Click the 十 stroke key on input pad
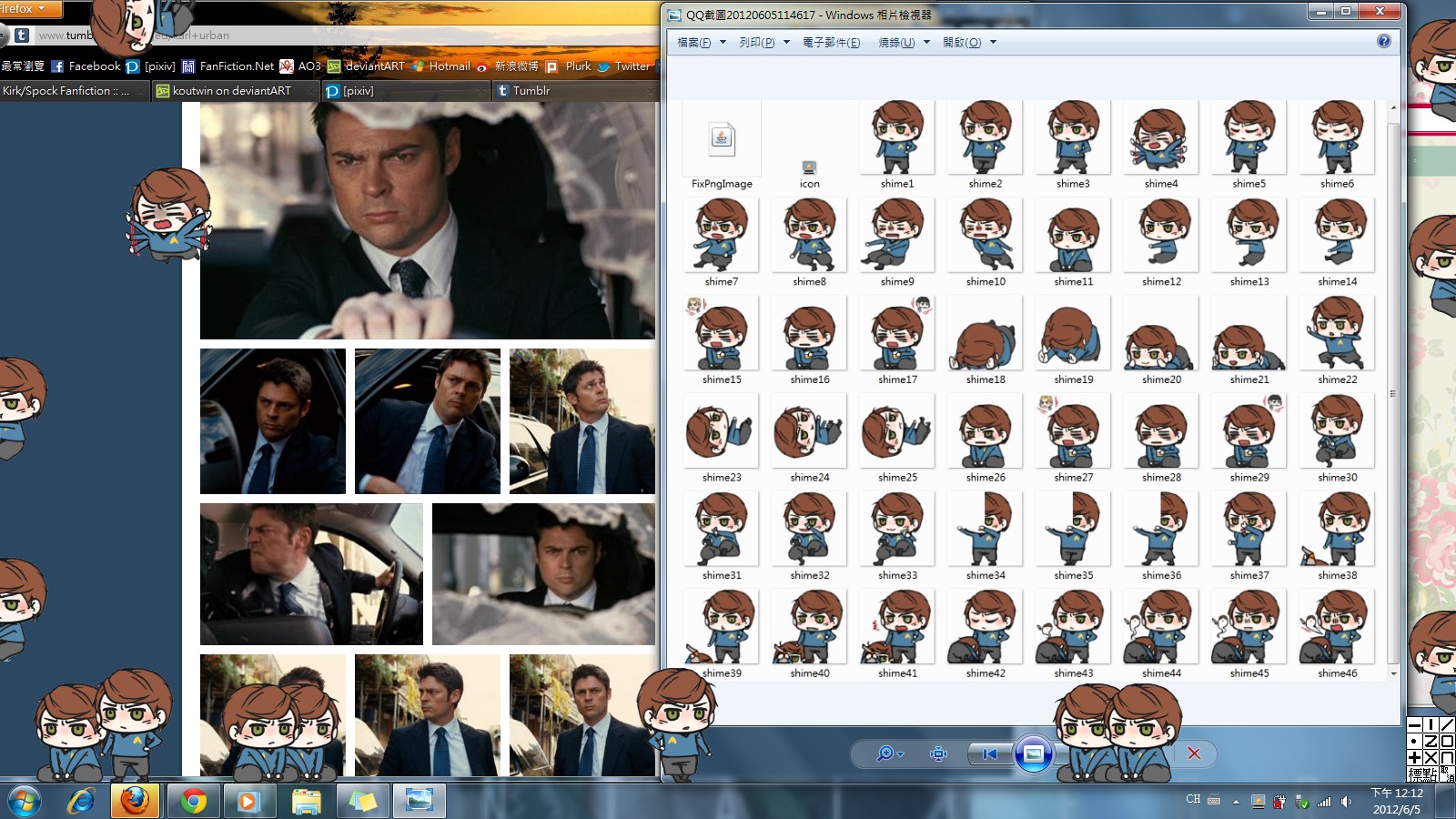This screenshot has height=819, width=1456. tap(1415, 757)
